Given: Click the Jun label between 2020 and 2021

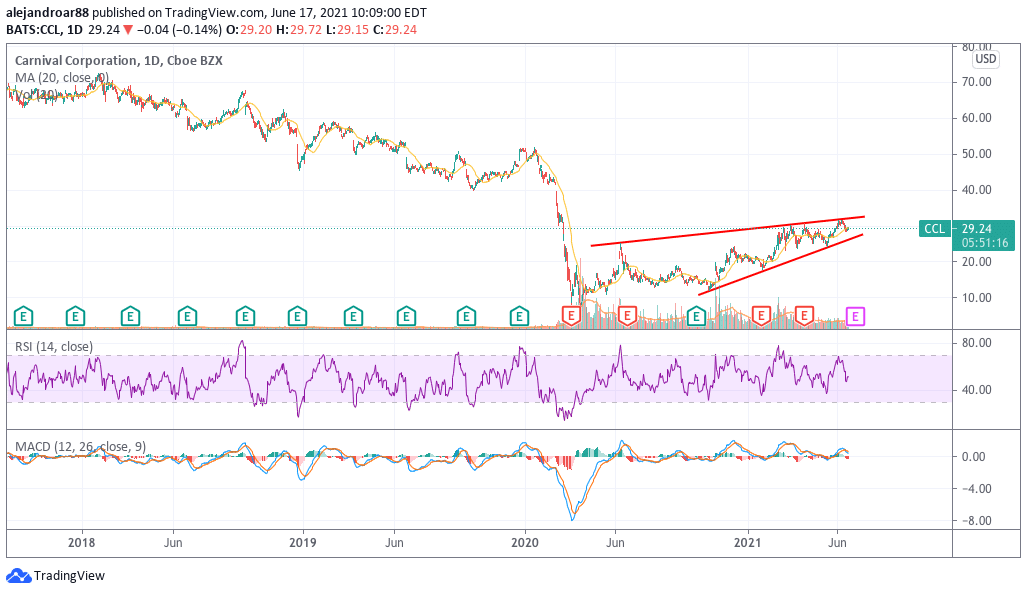Looking at the screenshot, I should (x=615, y=543).
